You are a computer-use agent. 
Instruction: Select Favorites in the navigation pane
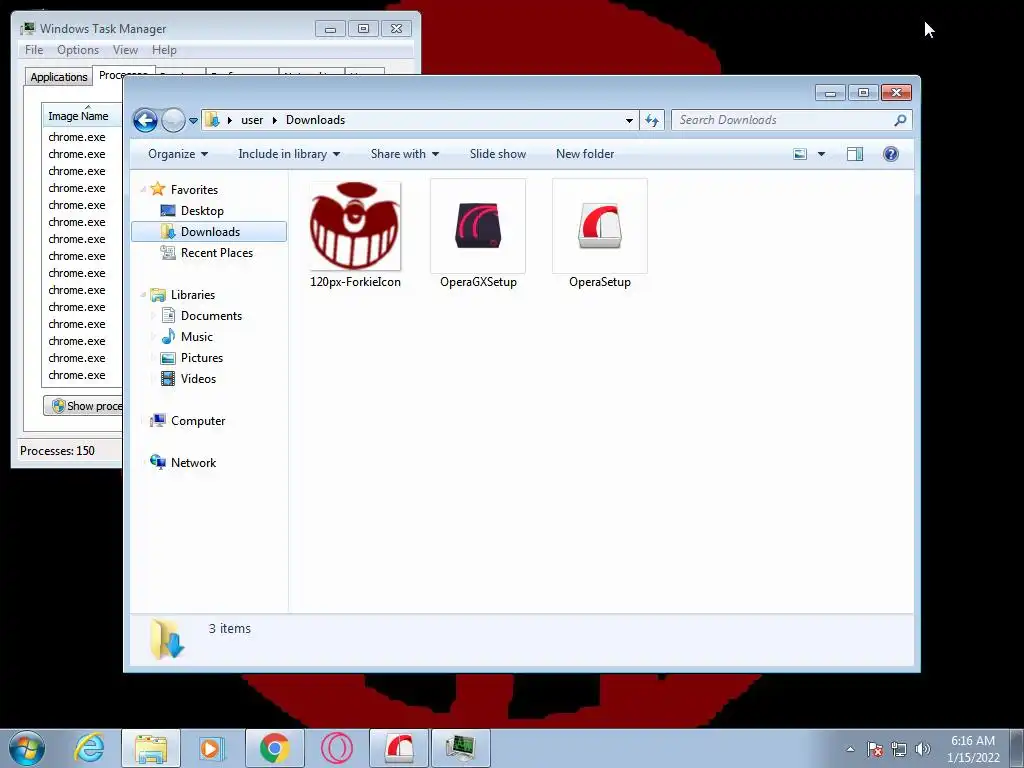(194, 190)
